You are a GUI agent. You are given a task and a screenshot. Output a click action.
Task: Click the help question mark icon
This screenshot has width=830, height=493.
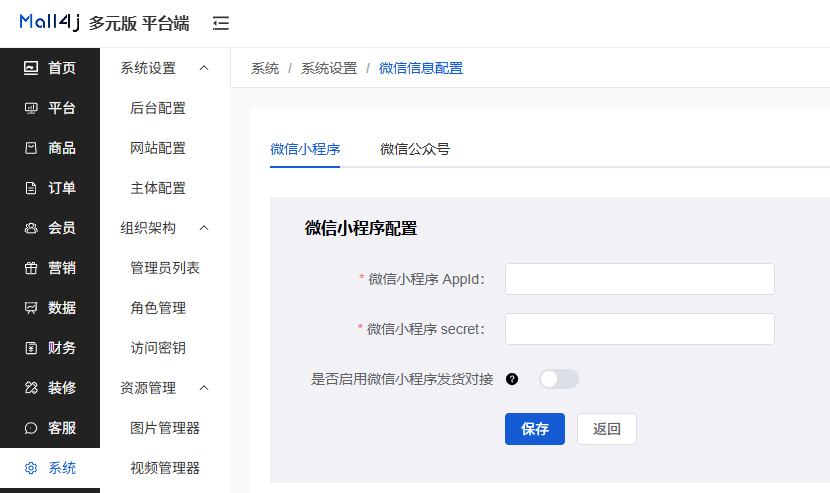(x=512, y=379)
